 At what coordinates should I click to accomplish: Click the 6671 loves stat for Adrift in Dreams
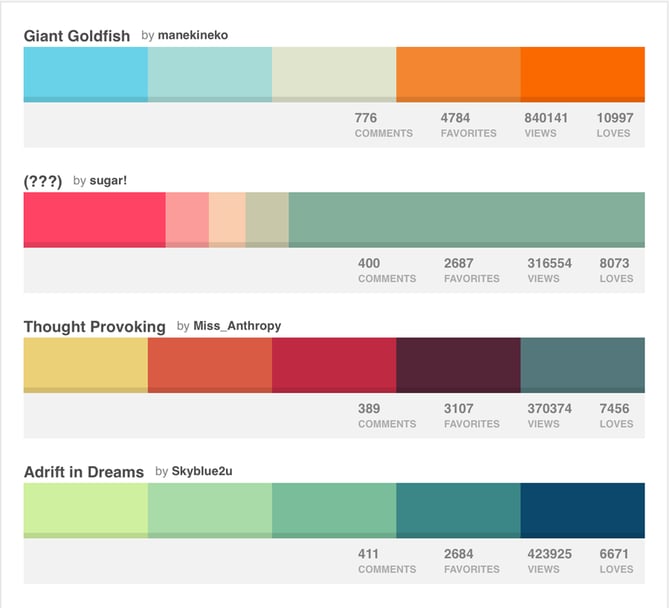(615, 560)
